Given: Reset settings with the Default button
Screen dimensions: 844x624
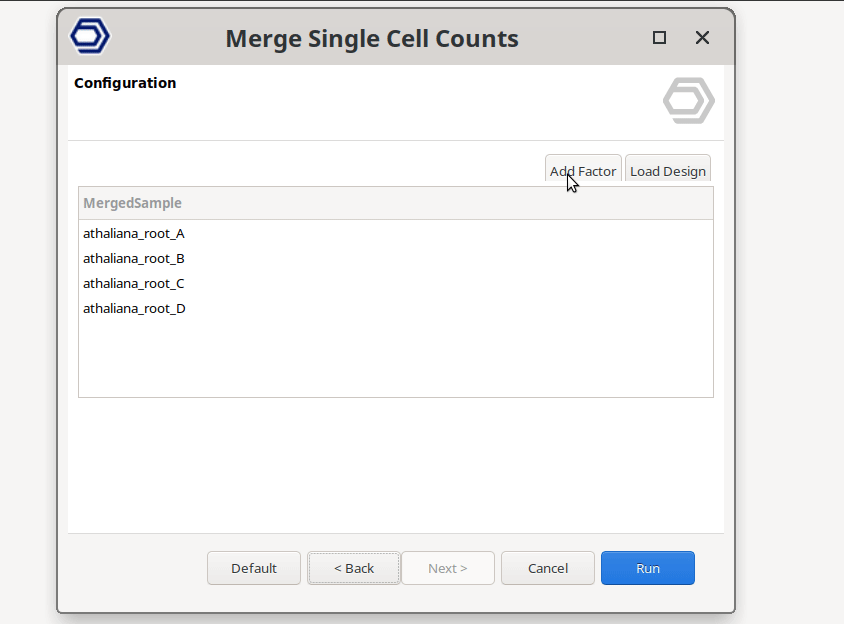Looking at the screenshot, I should 254,568.
